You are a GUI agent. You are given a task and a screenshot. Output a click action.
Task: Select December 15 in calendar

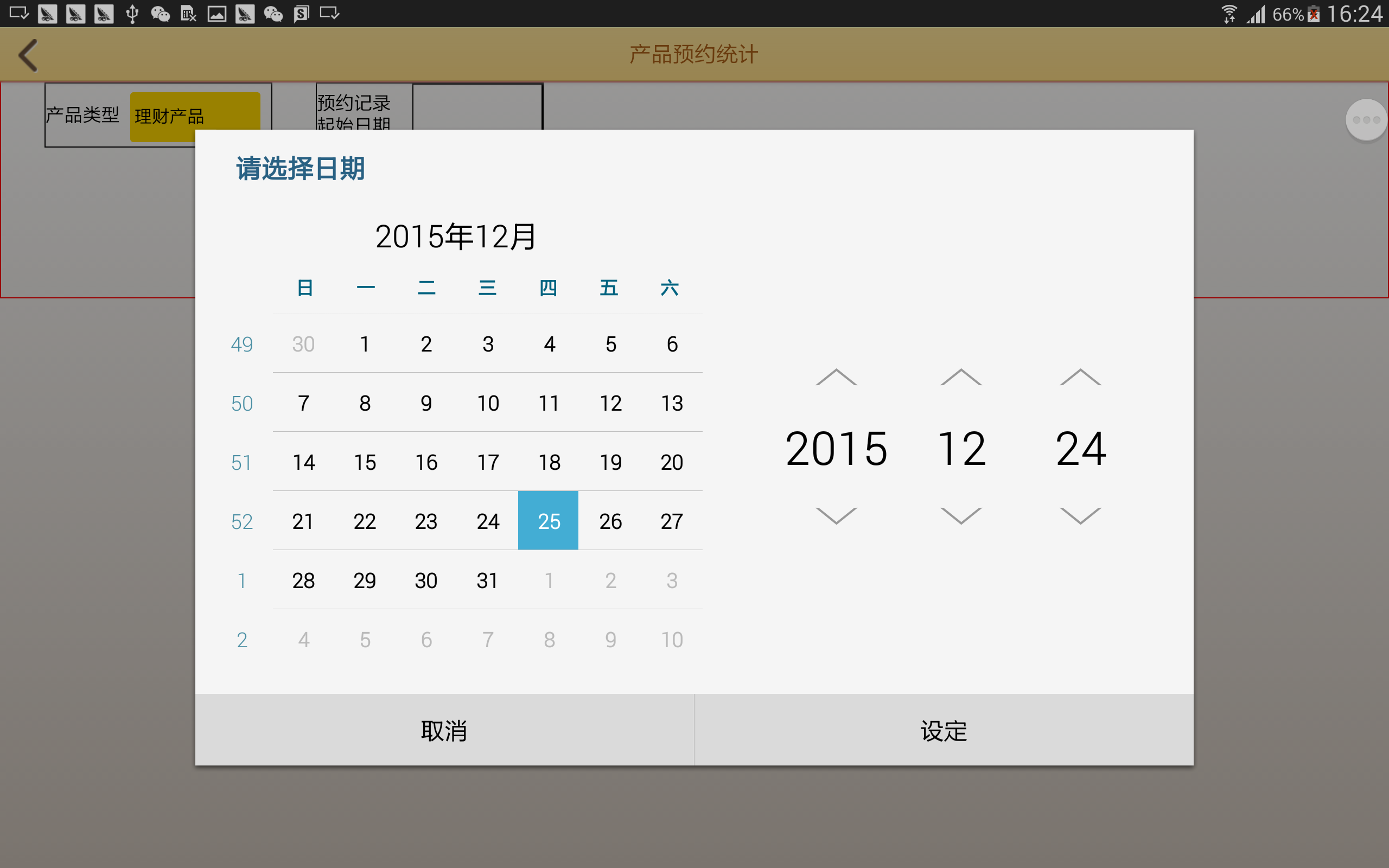(x=365, y=462)
